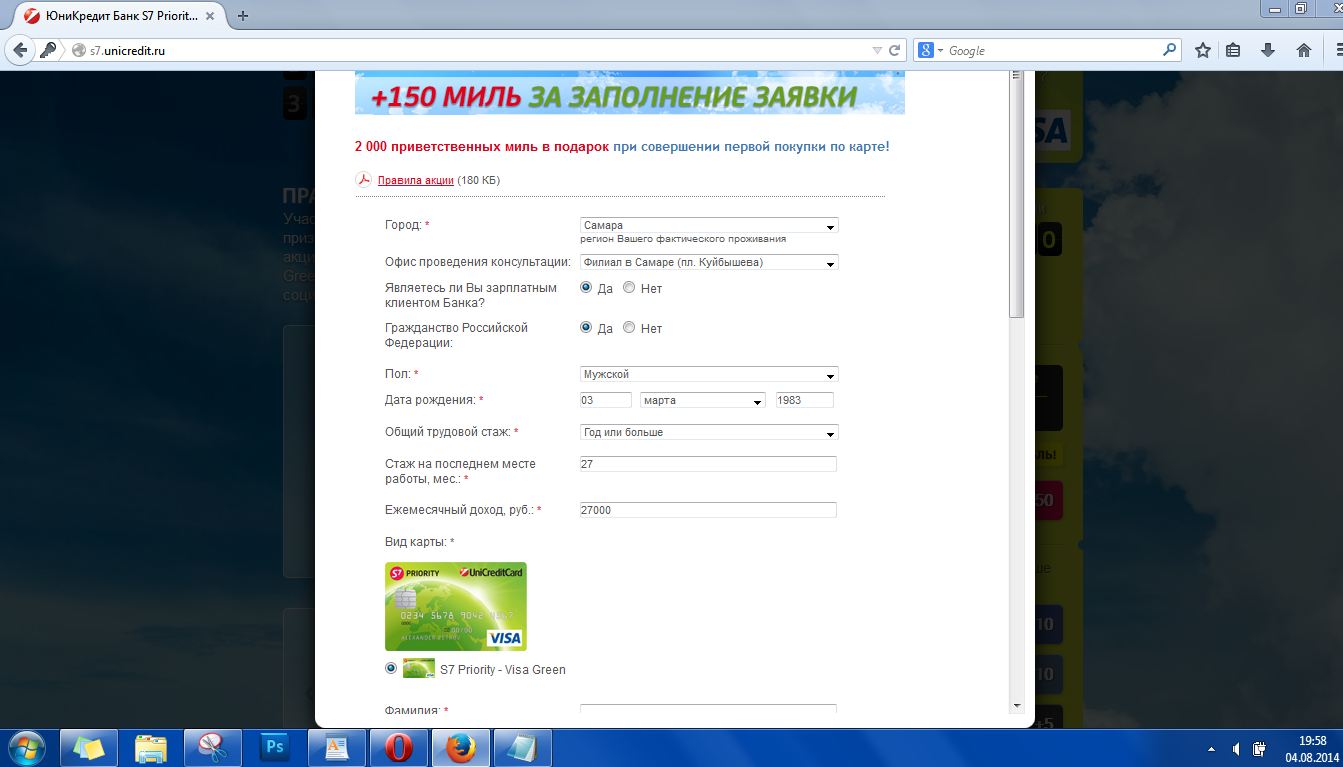The width and height of the screenshot is (1343, 767).
Task: Click the form scrollbar down arrow
Action: point(1017,706)
